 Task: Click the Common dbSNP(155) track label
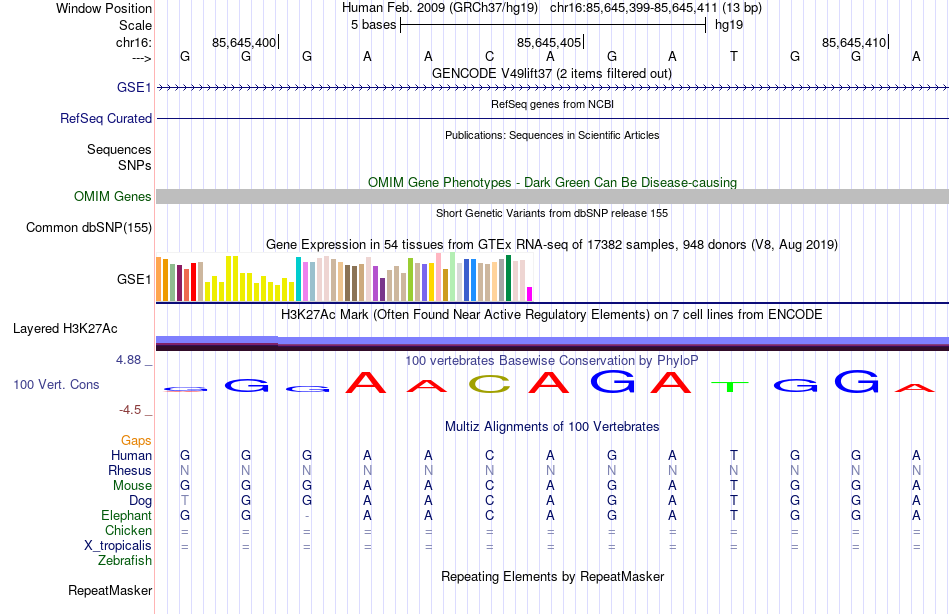(x=89, y=227)
